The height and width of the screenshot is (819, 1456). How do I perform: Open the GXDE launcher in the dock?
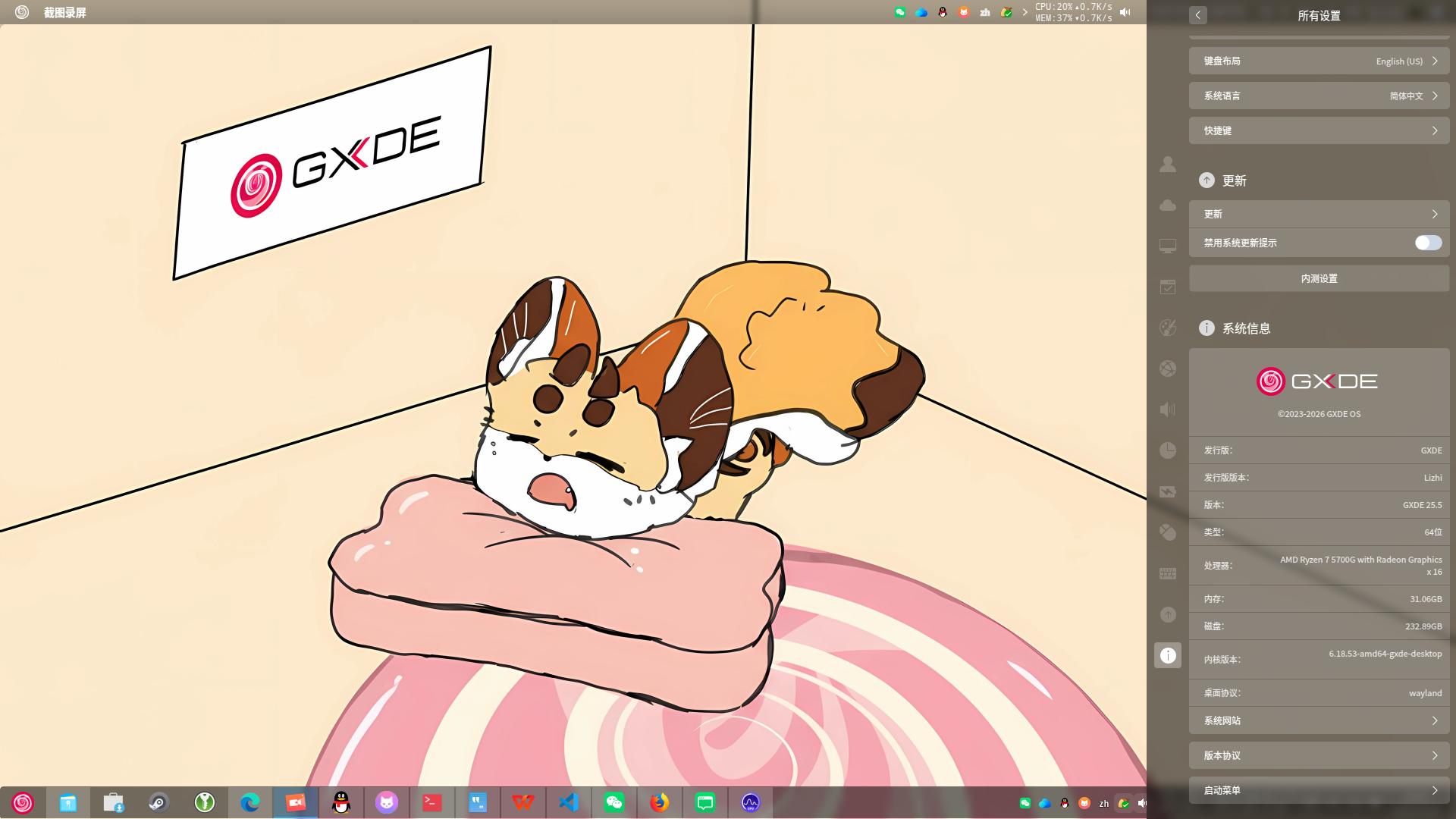click(23, 802)
